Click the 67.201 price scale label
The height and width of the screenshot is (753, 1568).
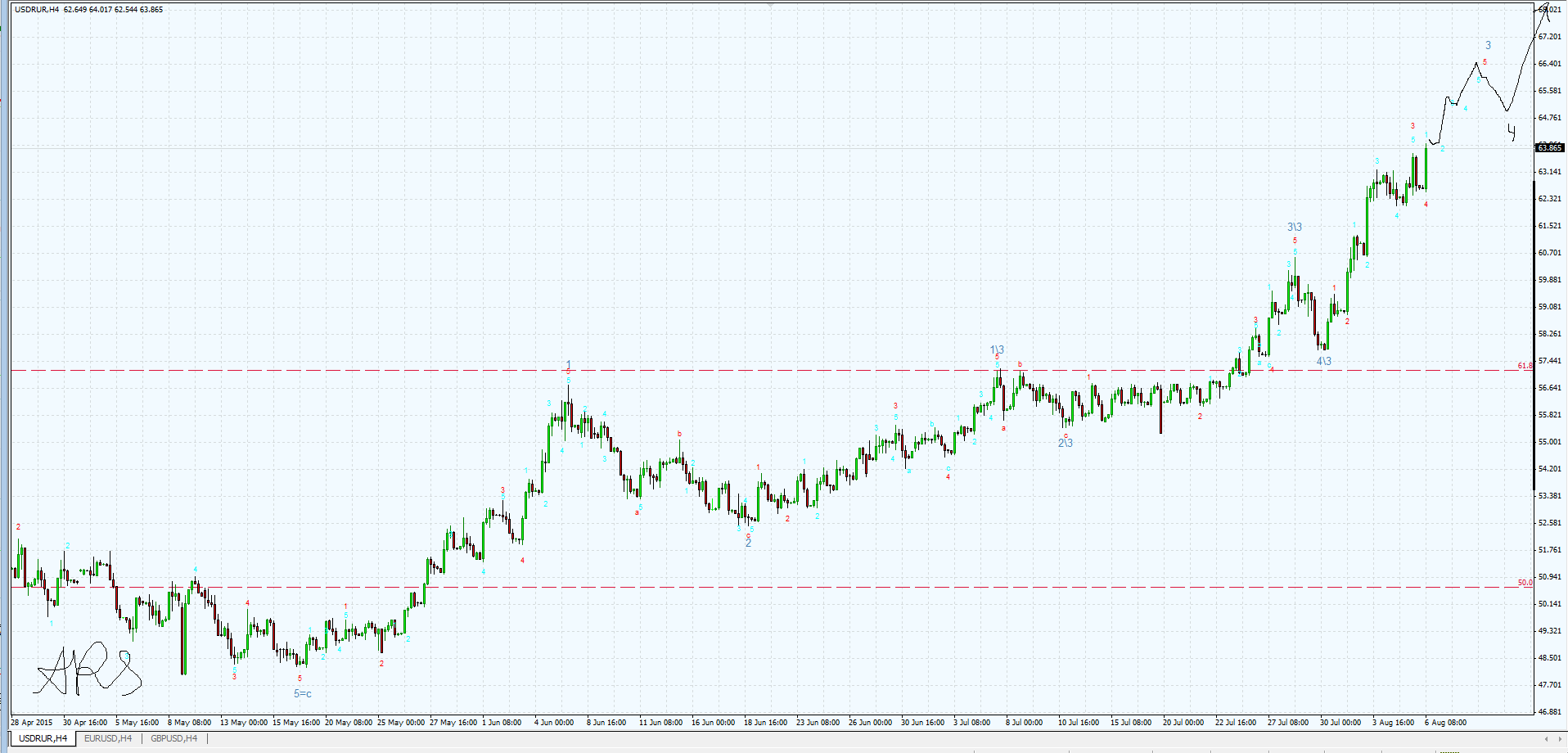click(x=1549, y=37)
